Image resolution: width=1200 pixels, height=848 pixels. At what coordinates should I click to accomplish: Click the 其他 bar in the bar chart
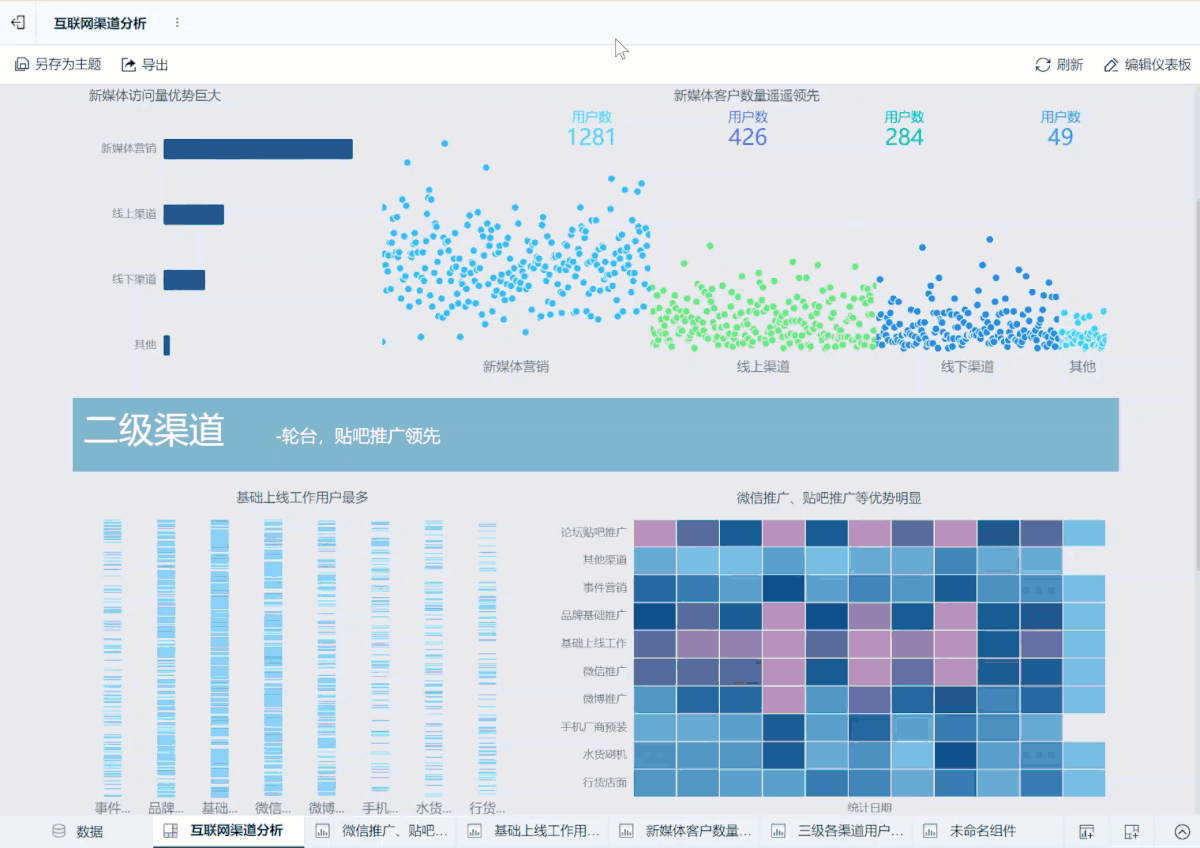pyautogui.click(x=167, y=345)
